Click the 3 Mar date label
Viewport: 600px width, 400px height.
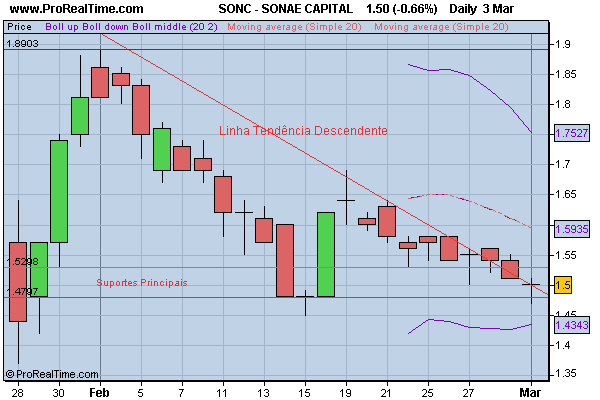(x=498, y=9)
